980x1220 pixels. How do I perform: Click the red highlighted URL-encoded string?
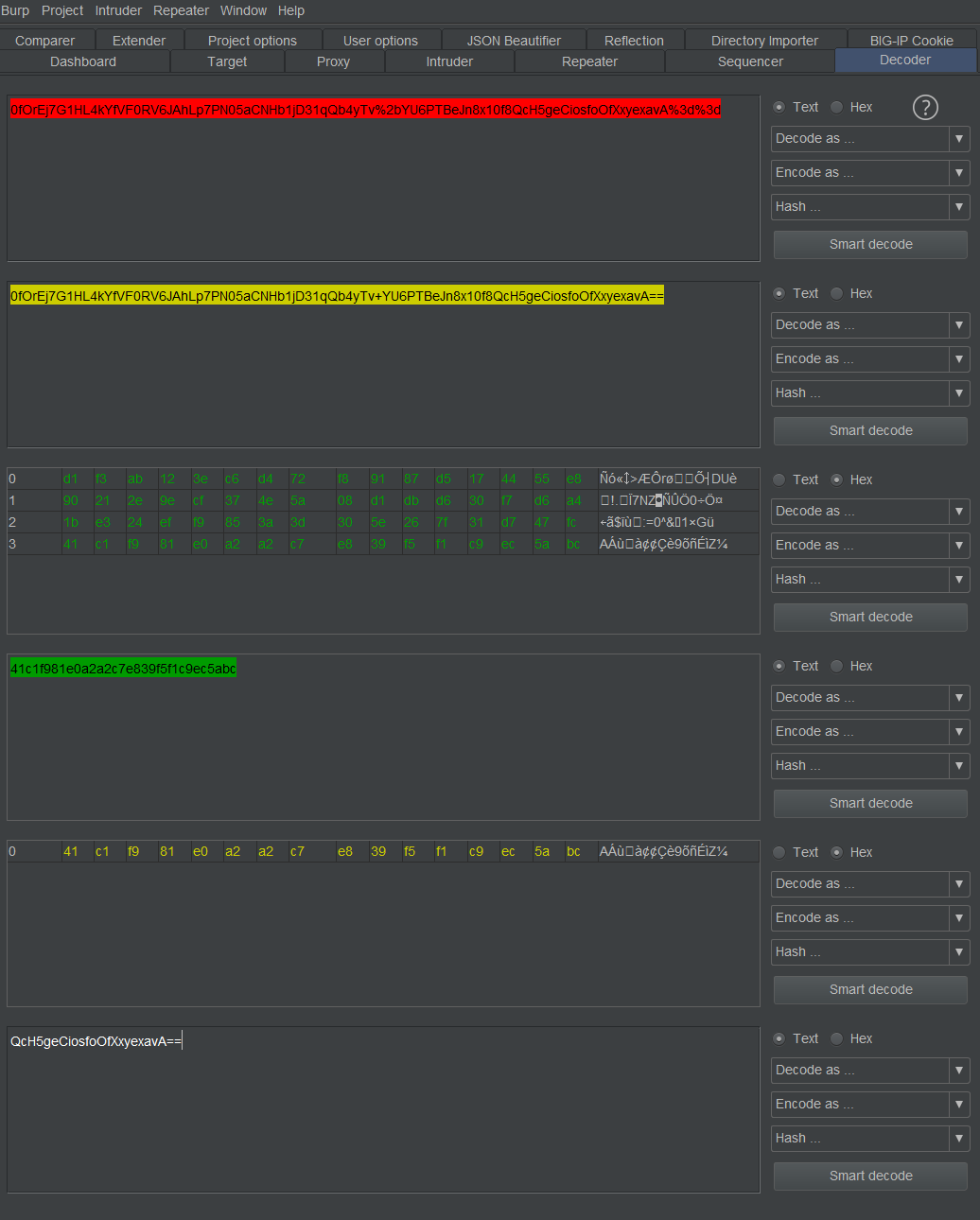pyautogui.click(x=365, y=110)
